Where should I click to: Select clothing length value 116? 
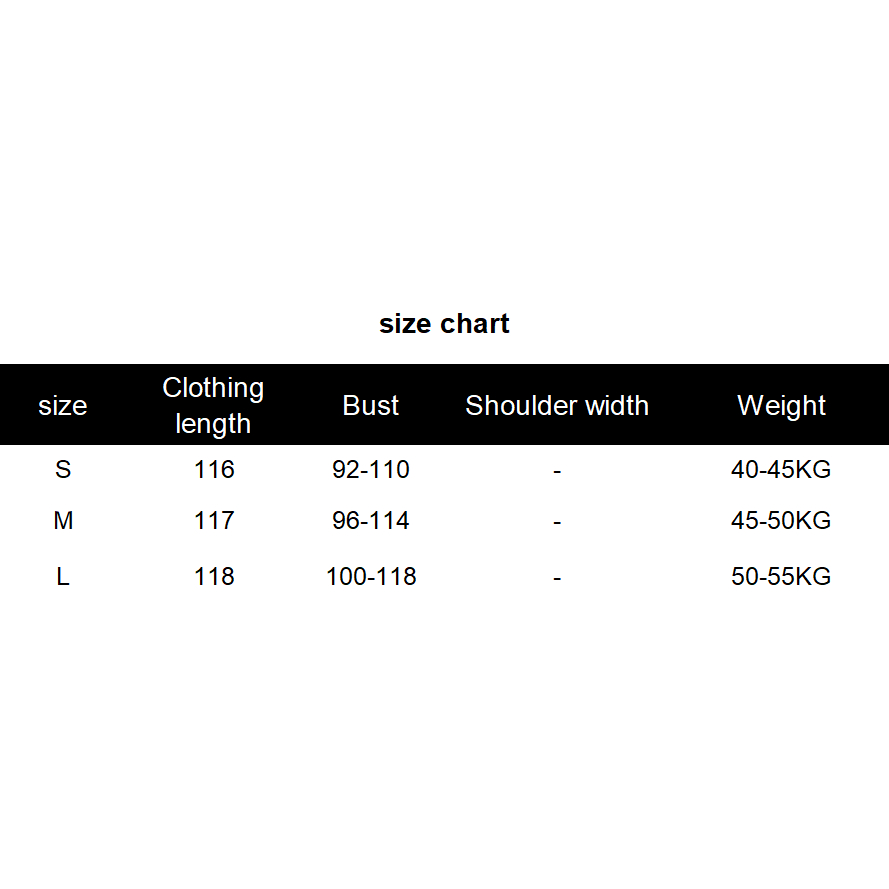tap(214, 469)
